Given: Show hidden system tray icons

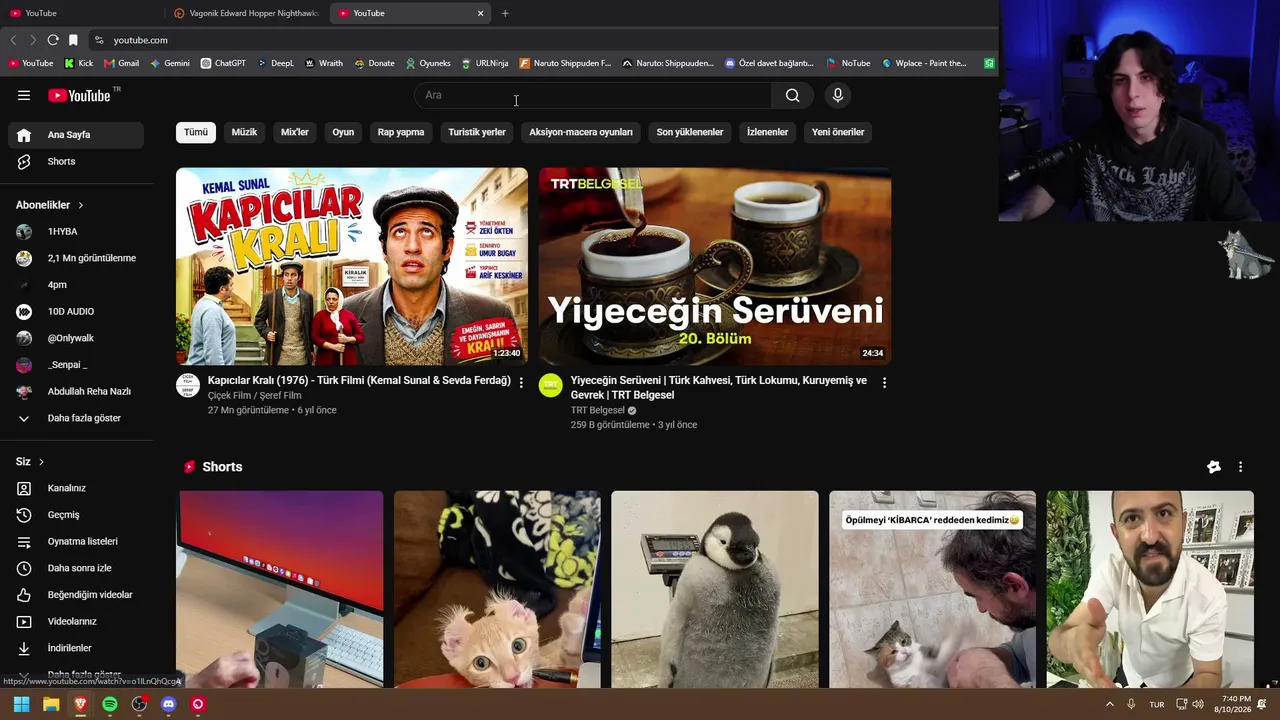Looking at the screenshot, I should pyautogui.click(x=1109, y=704).
